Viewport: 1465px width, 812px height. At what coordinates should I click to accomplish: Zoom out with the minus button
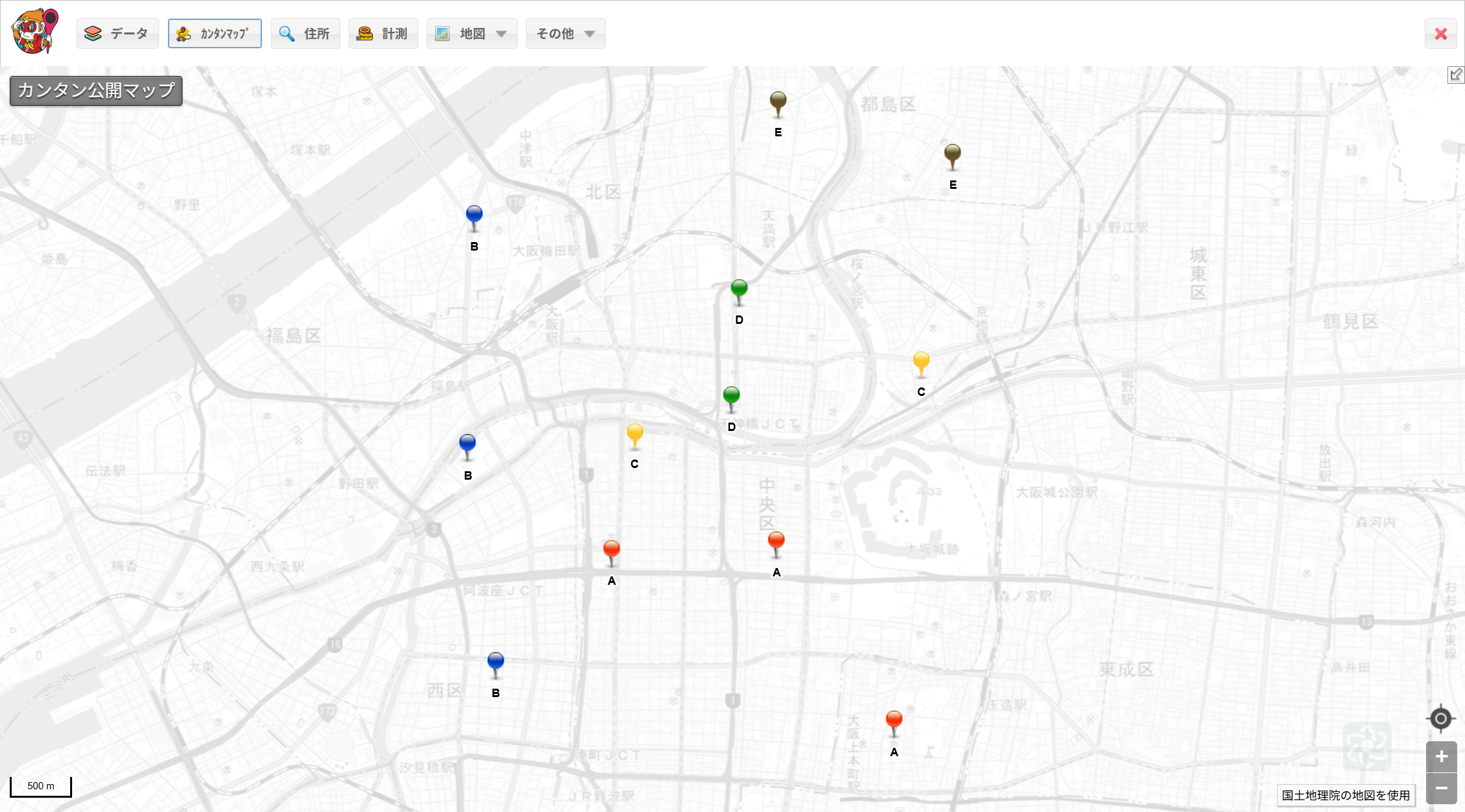point(1441,788)
